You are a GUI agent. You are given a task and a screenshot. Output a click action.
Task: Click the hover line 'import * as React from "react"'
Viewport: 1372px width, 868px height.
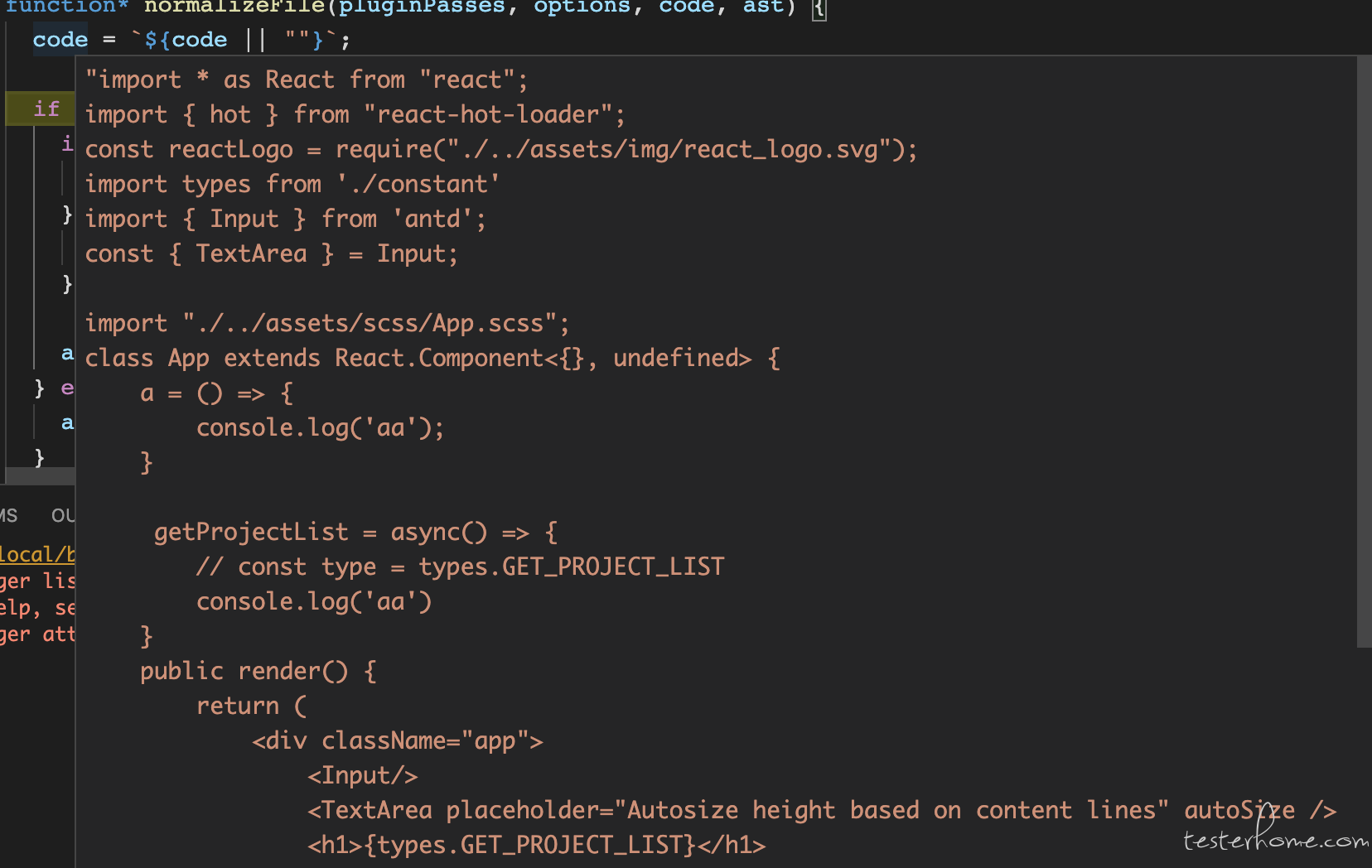[307, 80]
